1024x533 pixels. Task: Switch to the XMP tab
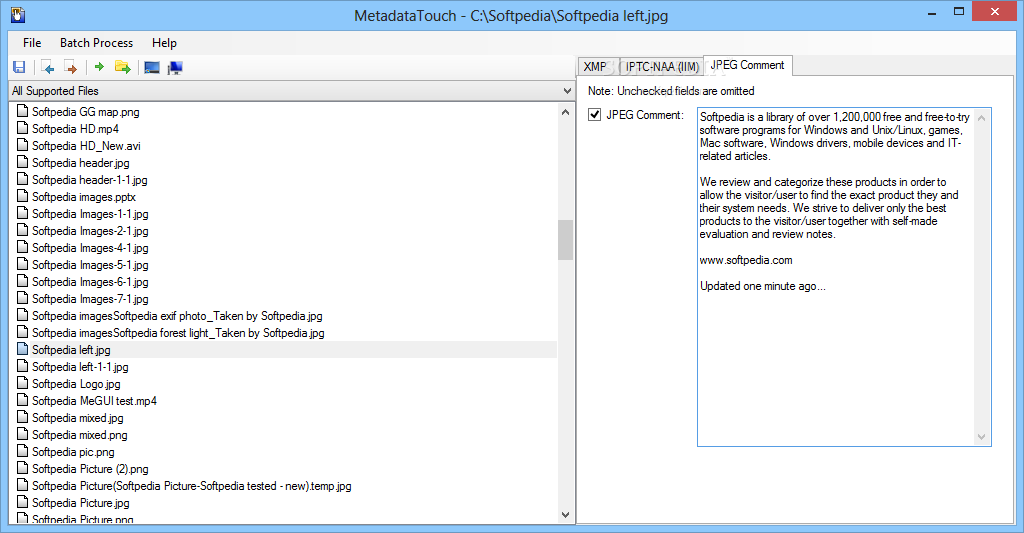[595, 67]
